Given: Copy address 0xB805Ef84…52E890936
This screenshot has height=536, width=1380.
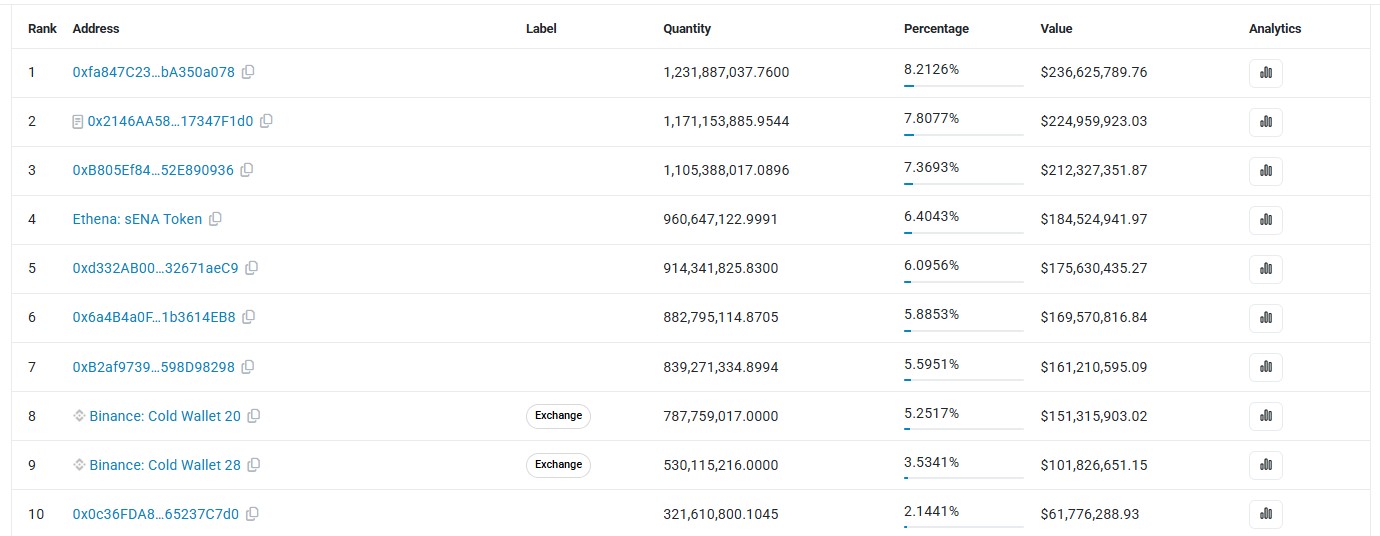Looking at the screenshot, I should click(x=247, y=170).
